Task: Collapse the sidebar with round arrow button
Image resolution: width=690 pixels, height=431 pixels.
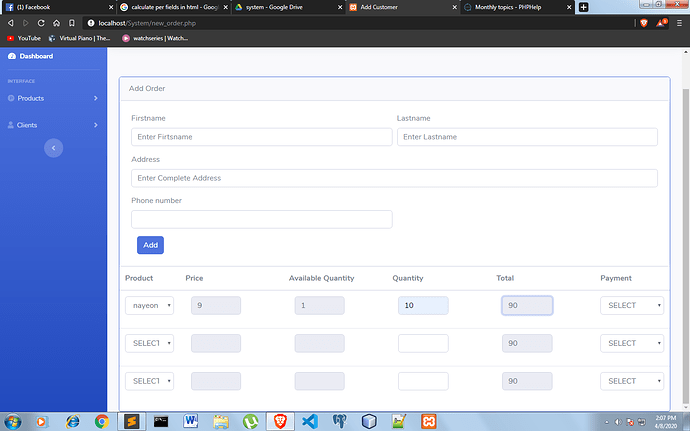Action: [x=53, y=148]
